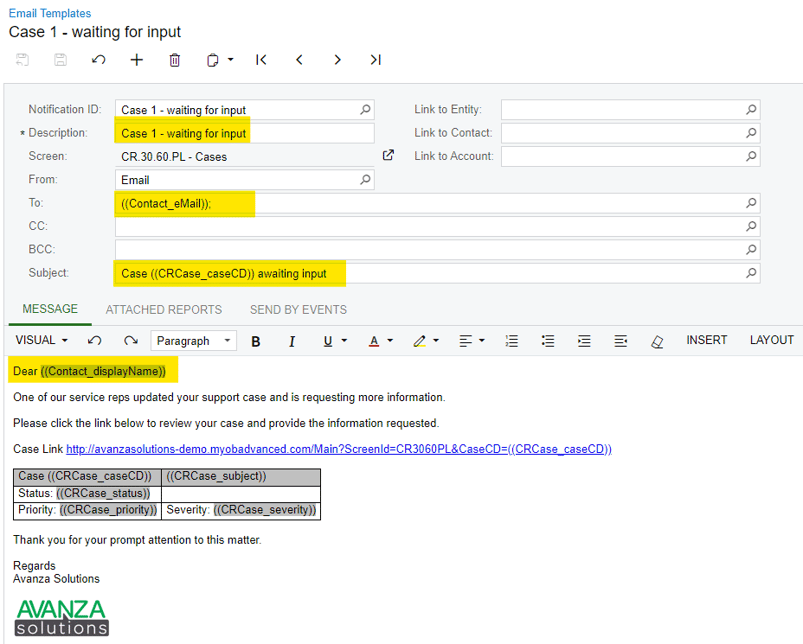This screenshot has width=803, height=644.
Task: Insert a numbered list
Action: point(512,341)
